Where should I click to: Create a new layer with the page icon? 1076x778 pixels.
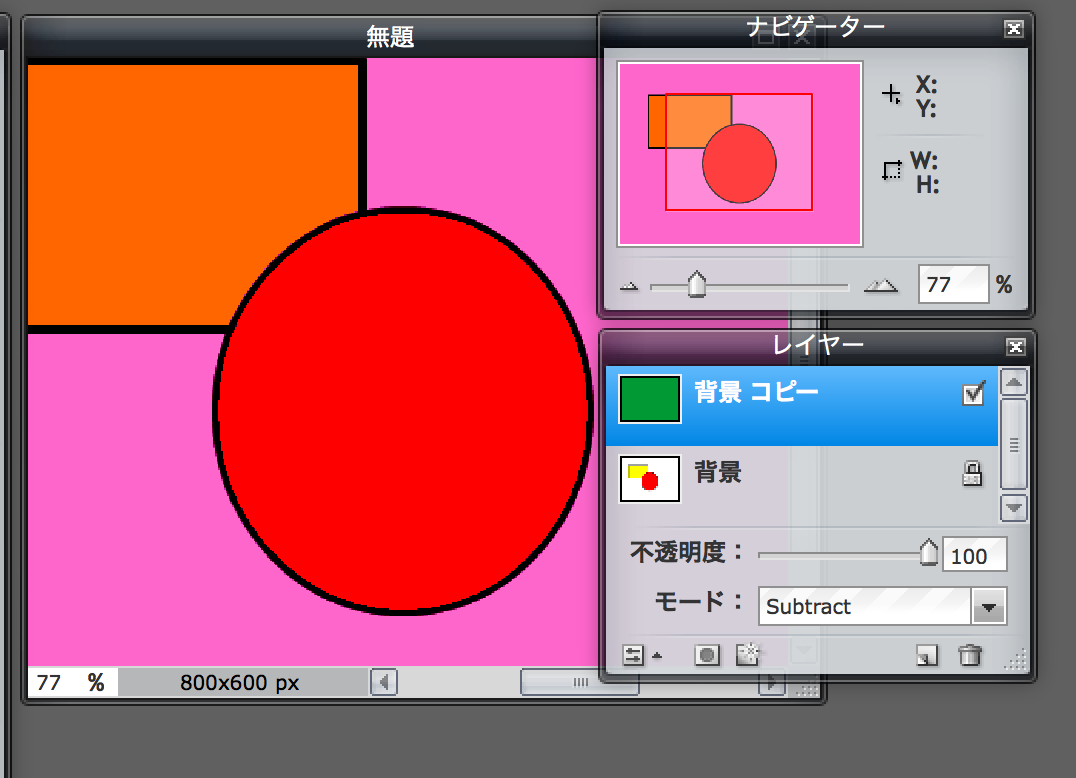pyautogui.click(x=926, y=656)
